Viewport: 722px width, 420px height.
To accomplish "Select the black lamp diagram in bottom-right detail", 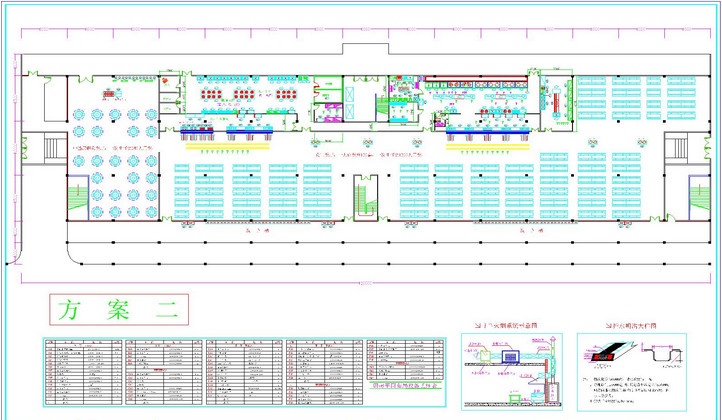I will [x=601, y=353].
